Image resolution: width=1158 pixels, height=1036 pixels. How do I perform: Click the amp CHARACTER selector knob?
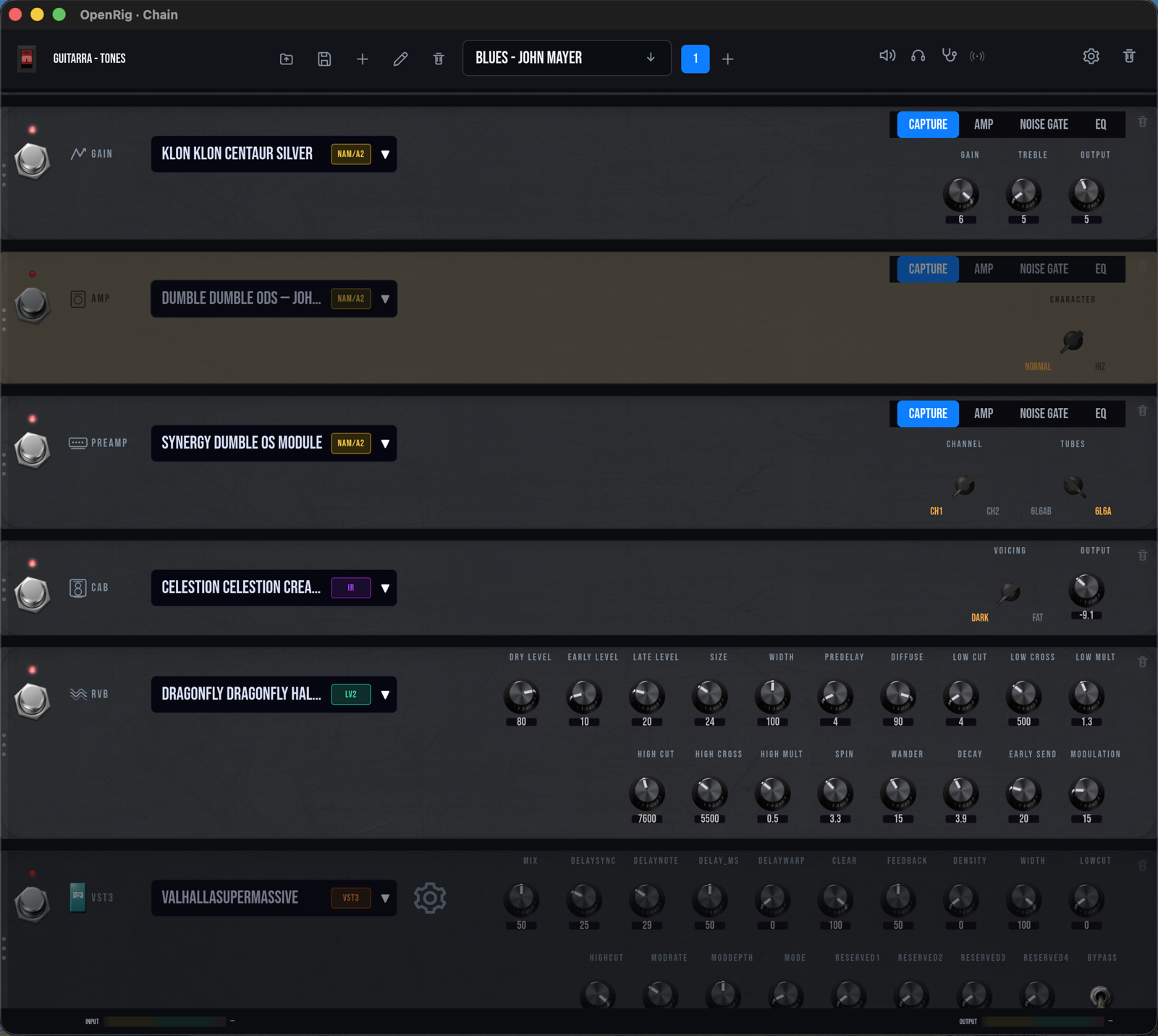[x=1073, y=341]
